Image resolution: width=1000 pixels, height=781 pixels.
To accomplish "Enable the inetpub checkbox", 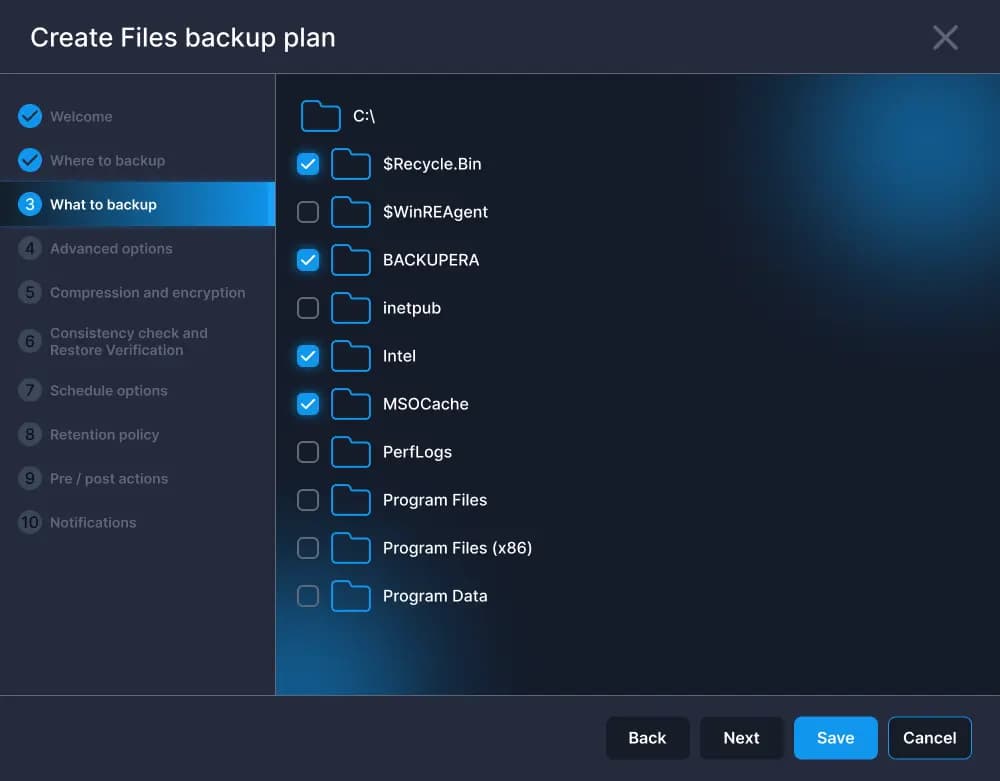I will [x=307, y=308].
